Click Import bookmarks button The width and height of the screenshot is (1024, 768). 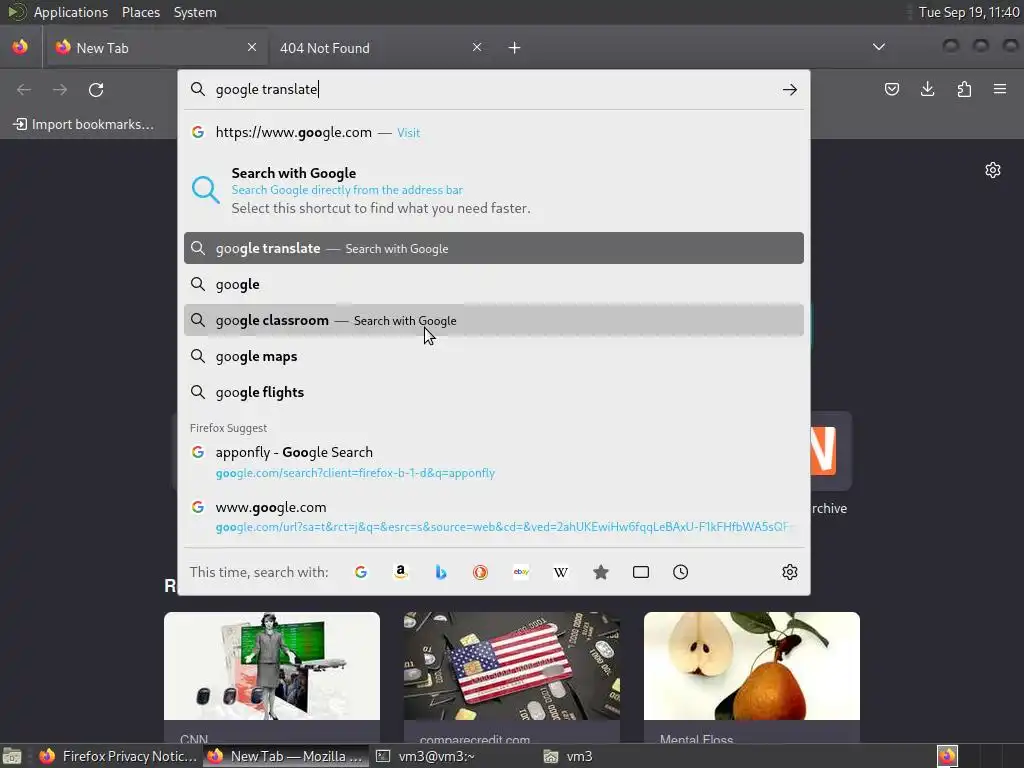[x=84, y=124]
